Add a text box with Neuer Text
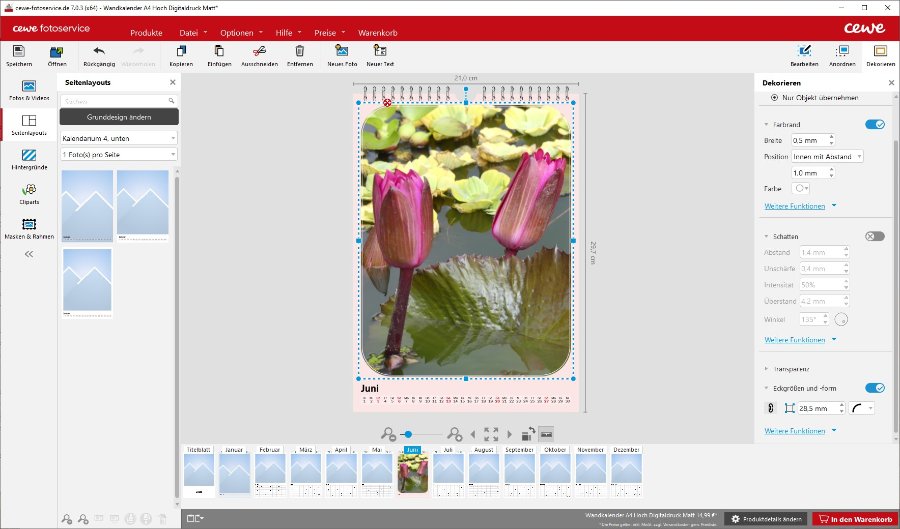This screenshot has width=900, height=529. pyautogui.click(x=380, y=50)
